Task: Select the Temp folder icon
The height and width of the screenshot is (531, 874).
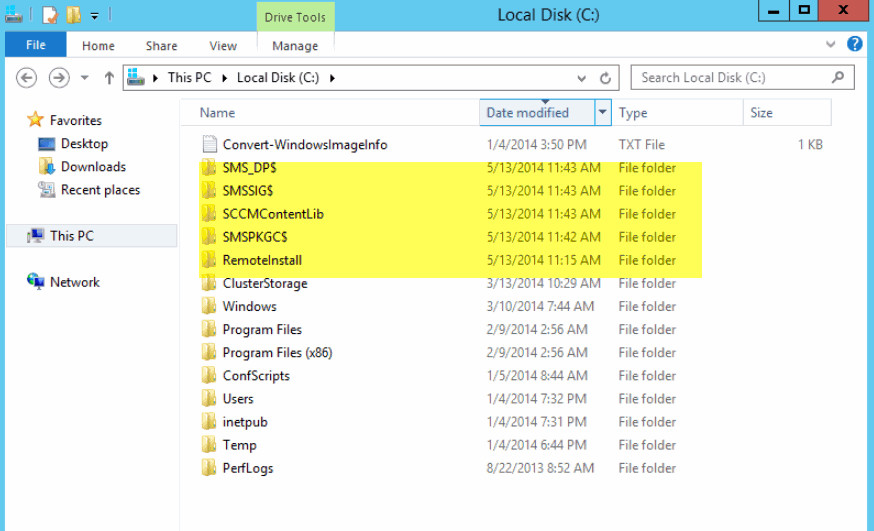Action: tap(209, 445)
